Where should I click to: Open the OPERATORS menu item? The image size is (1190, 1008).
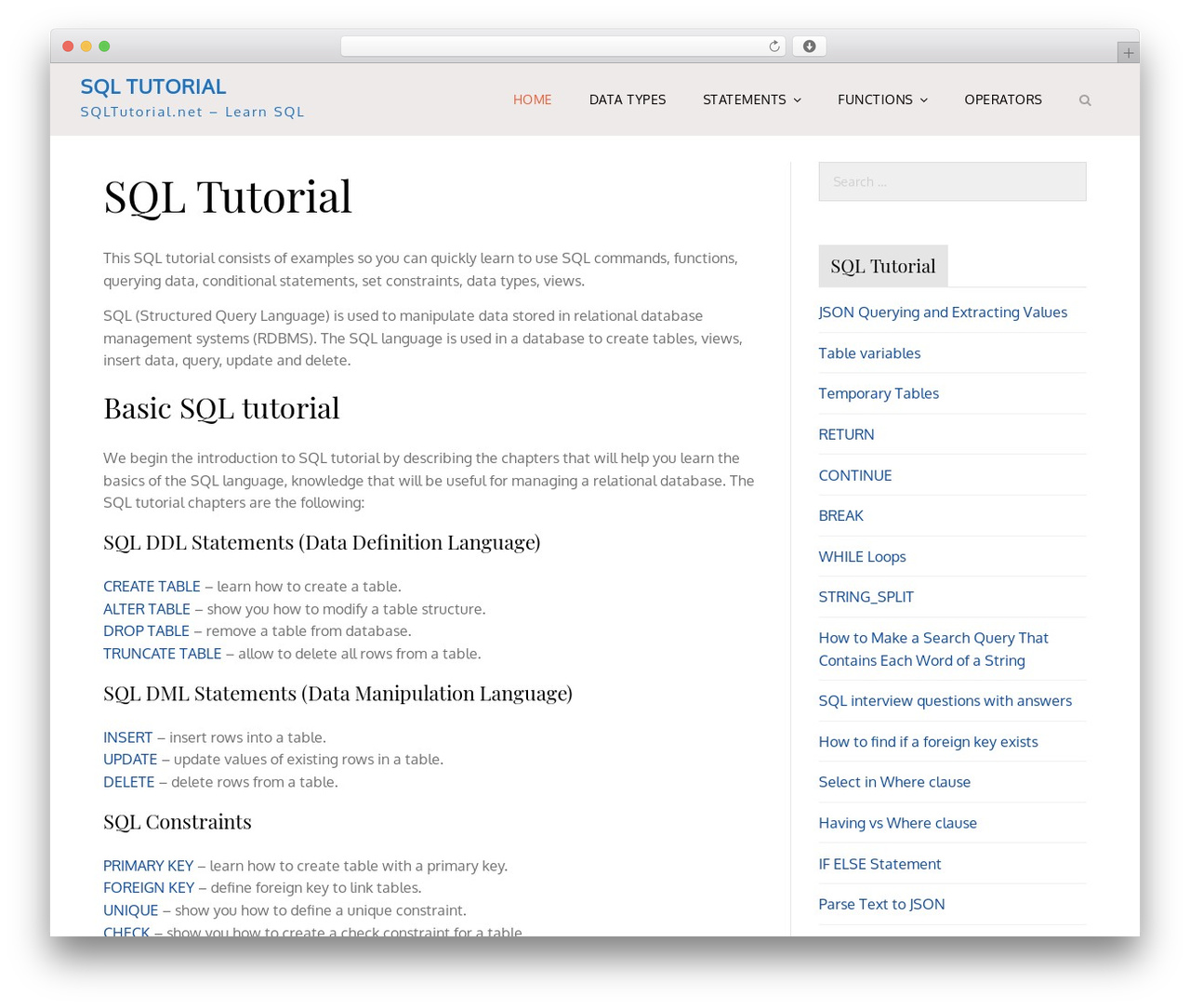1003,99
